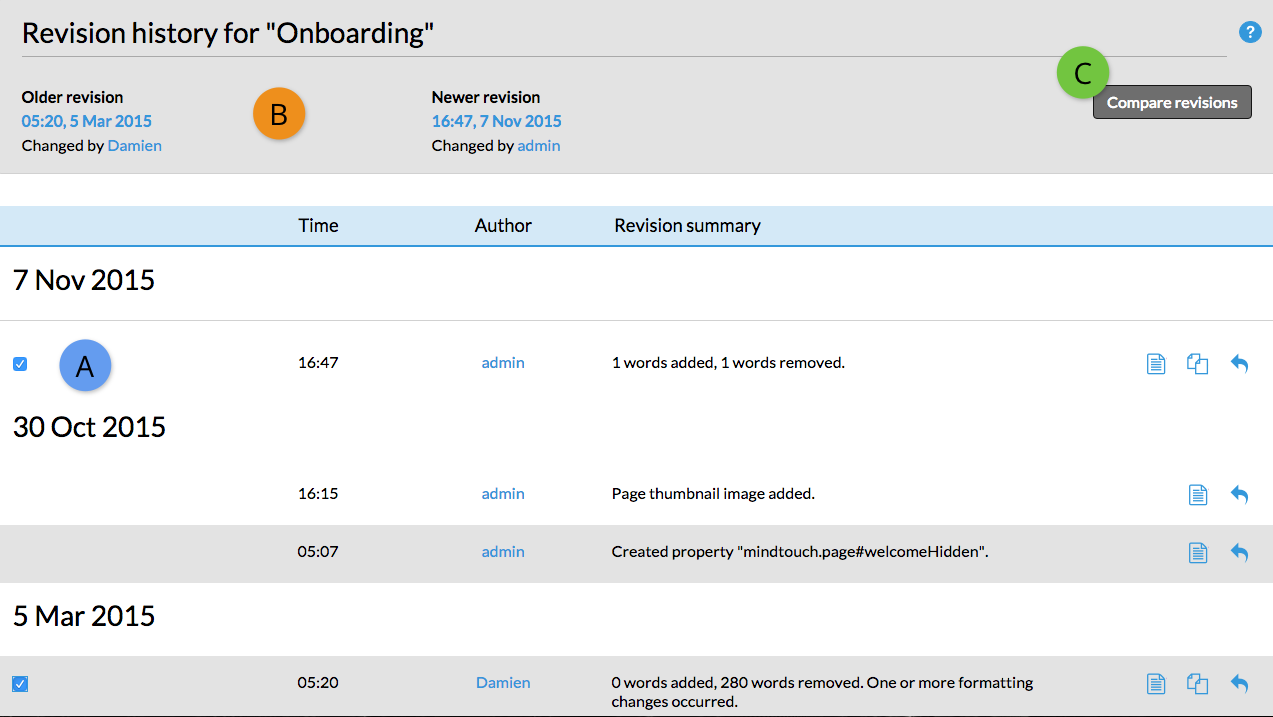1273x717 pixels.
Task: Open admin link under Newer revision
Action: click(x=539, y=145)
